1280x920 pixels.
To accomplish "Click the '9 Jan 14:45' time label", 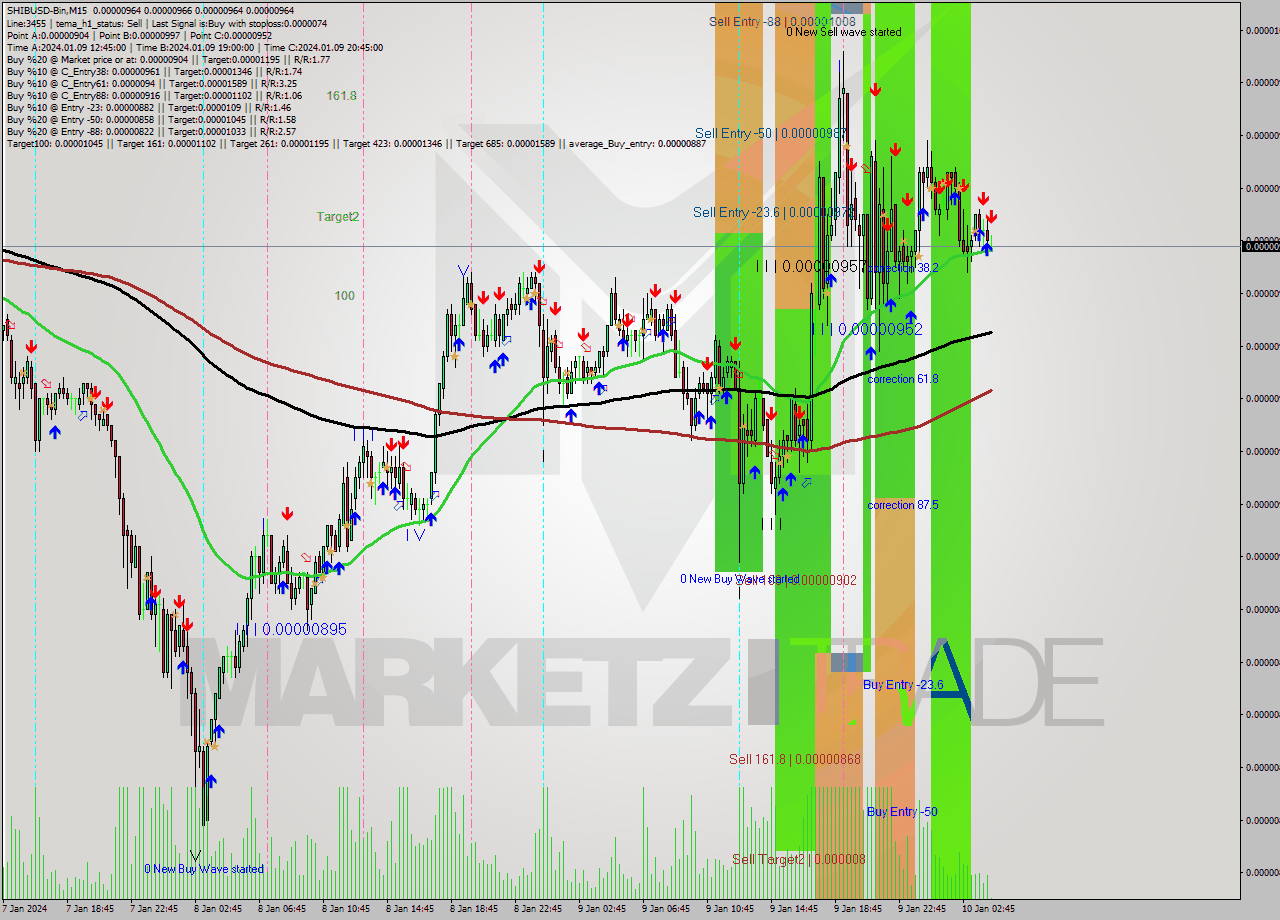I will coord(794,909).
